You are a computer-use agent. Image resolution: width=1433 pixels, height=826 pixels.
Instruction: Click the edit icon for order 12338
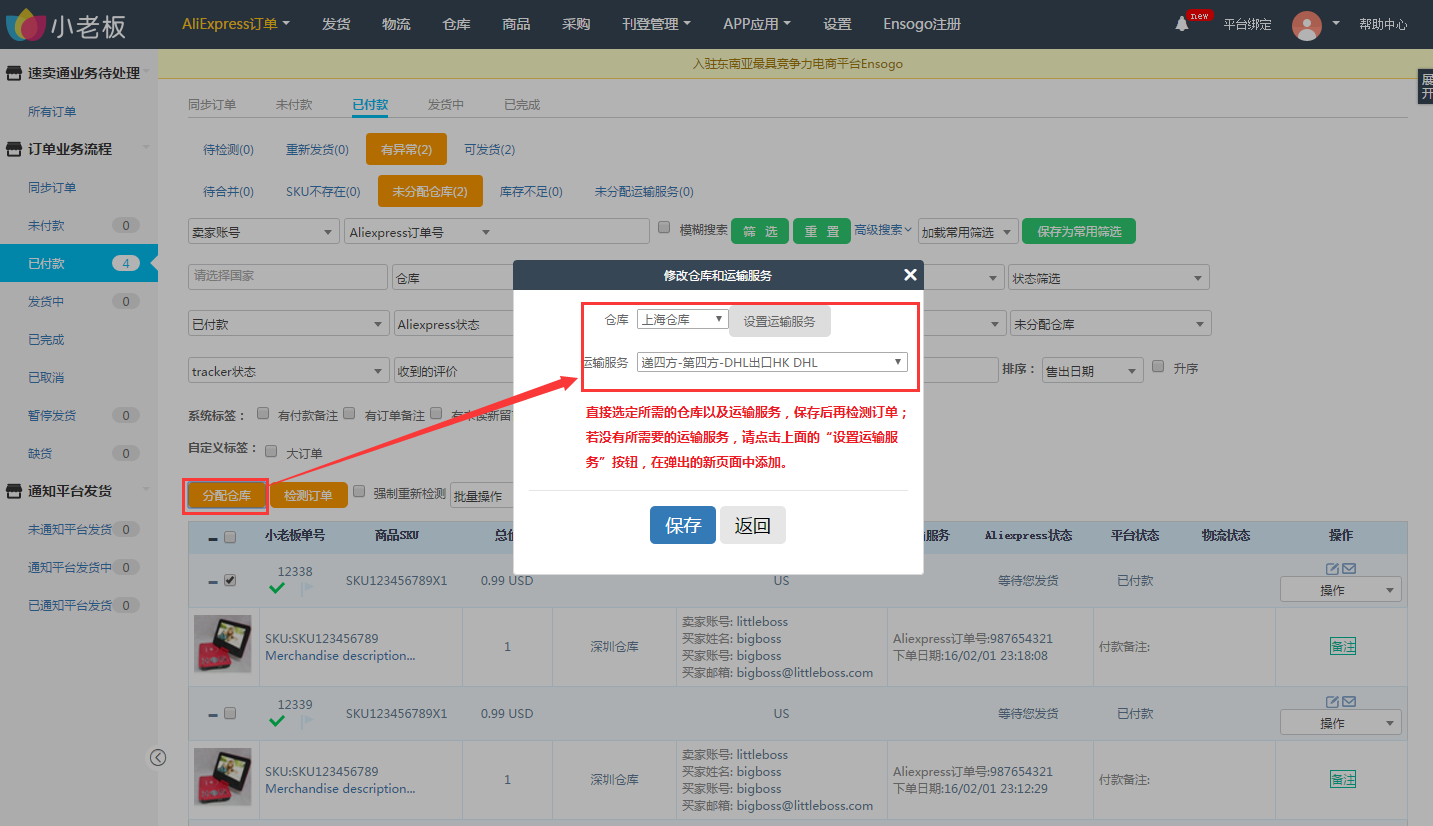click(x=1332, y=569)
